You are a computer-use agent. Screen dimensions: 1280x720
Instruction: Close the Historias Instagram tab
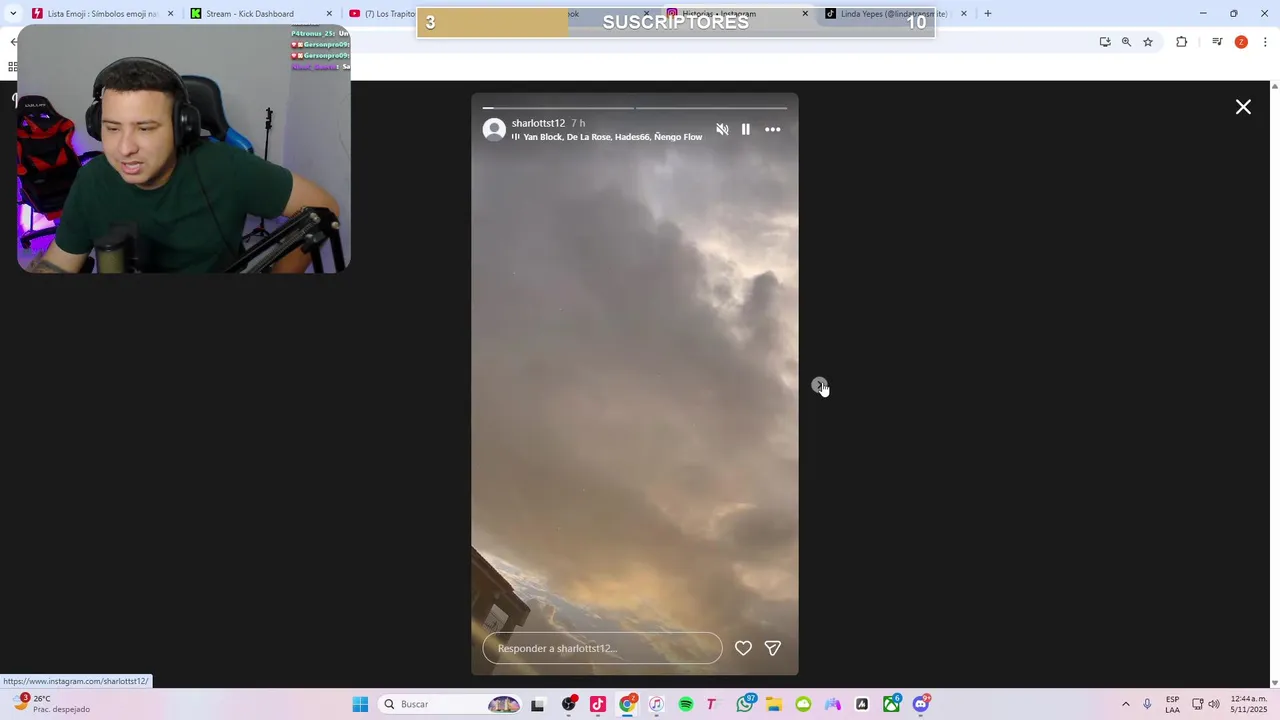point(805,14)
